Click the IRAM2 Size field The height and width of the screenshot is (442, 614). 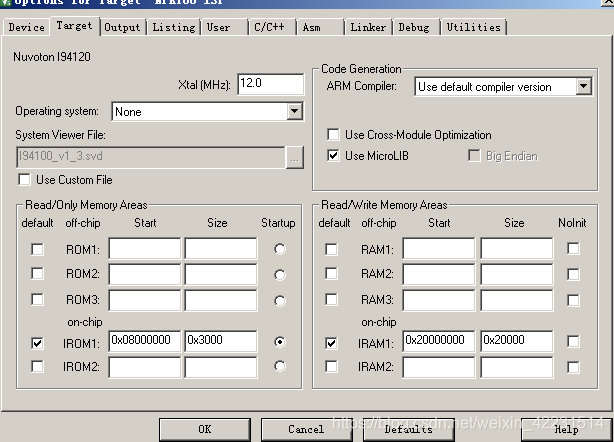pos(517,367)
